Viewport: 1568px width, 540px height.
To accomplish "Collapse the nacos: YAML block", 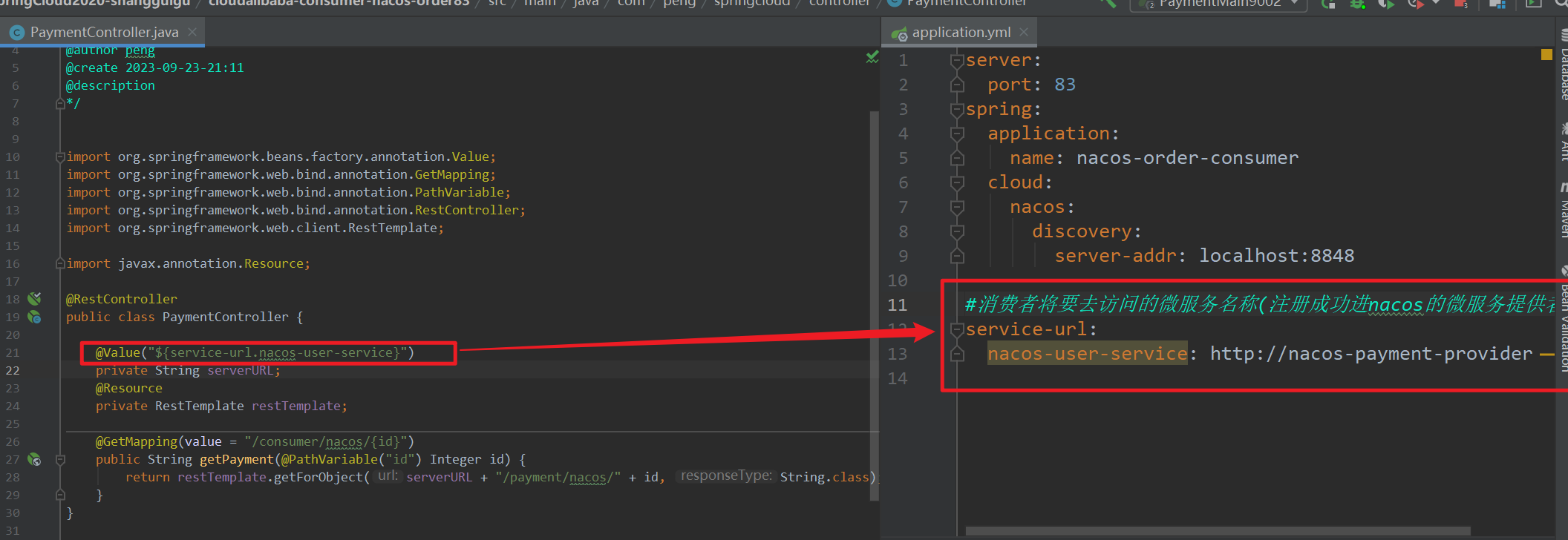I will click(x=957, y=208).
